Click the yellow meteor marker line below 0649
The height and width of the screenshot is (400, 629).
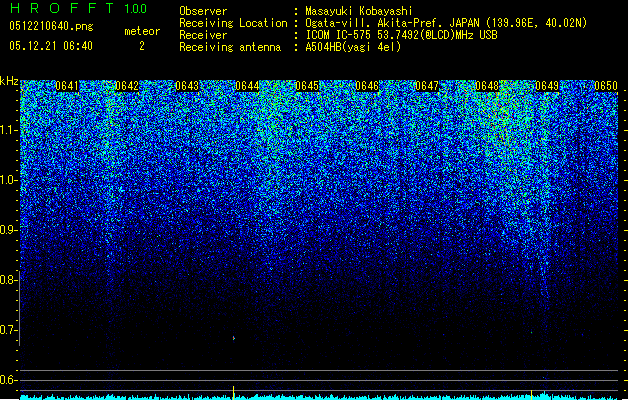pos(531,394)
